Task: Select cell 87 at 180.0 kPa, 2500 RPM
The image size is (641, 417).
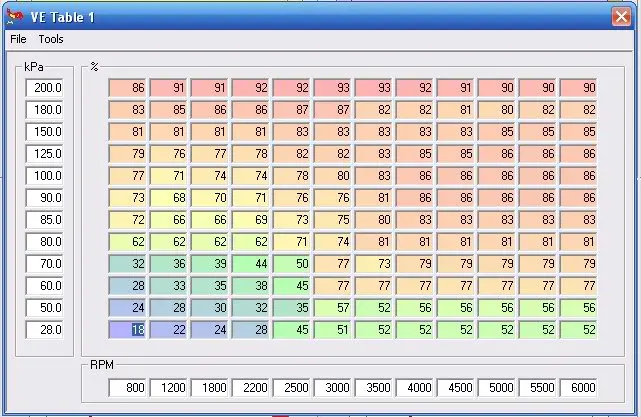Action: 291,110
